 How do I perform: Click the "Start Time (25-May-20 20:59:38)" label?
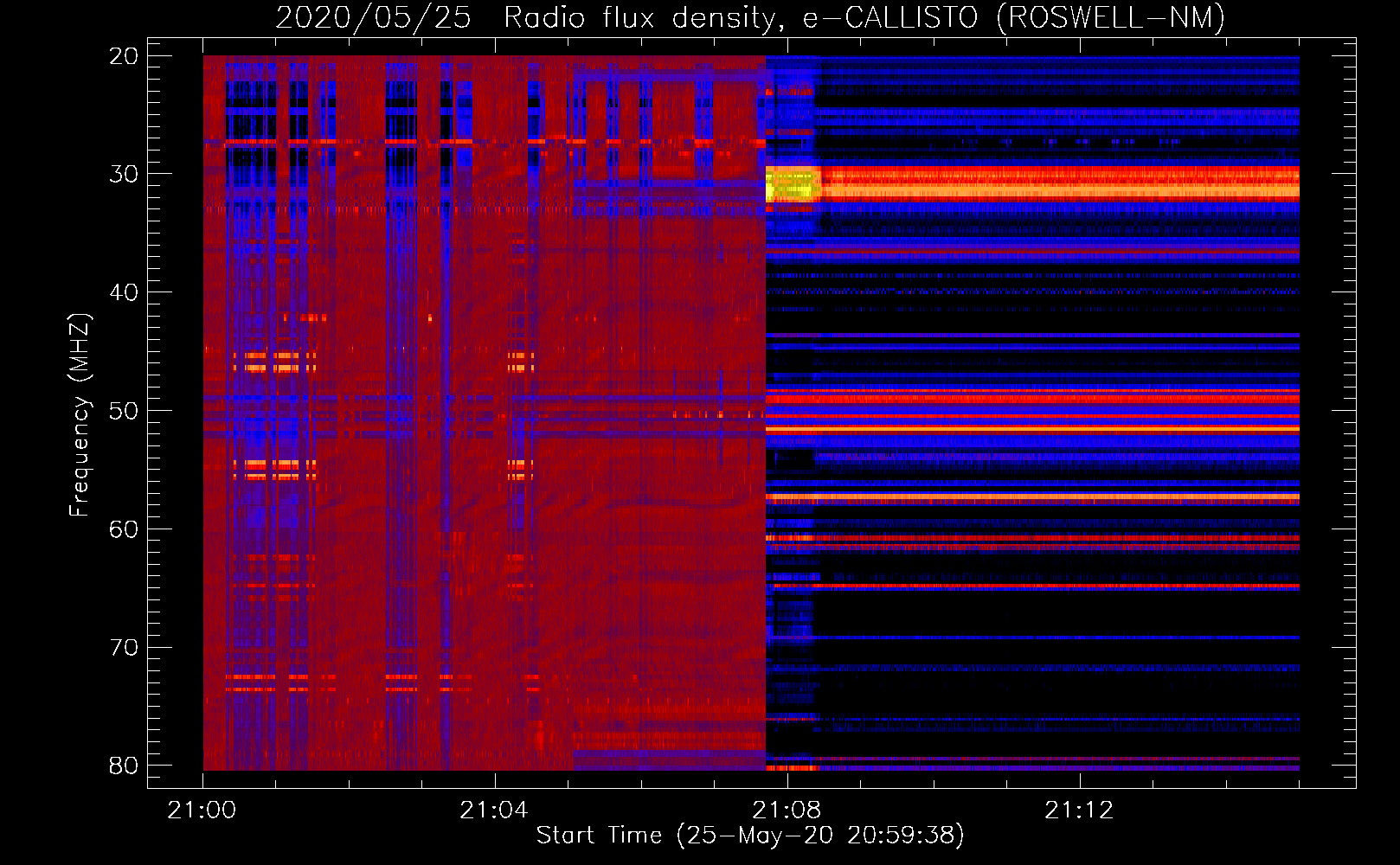(x=750, y=836)
